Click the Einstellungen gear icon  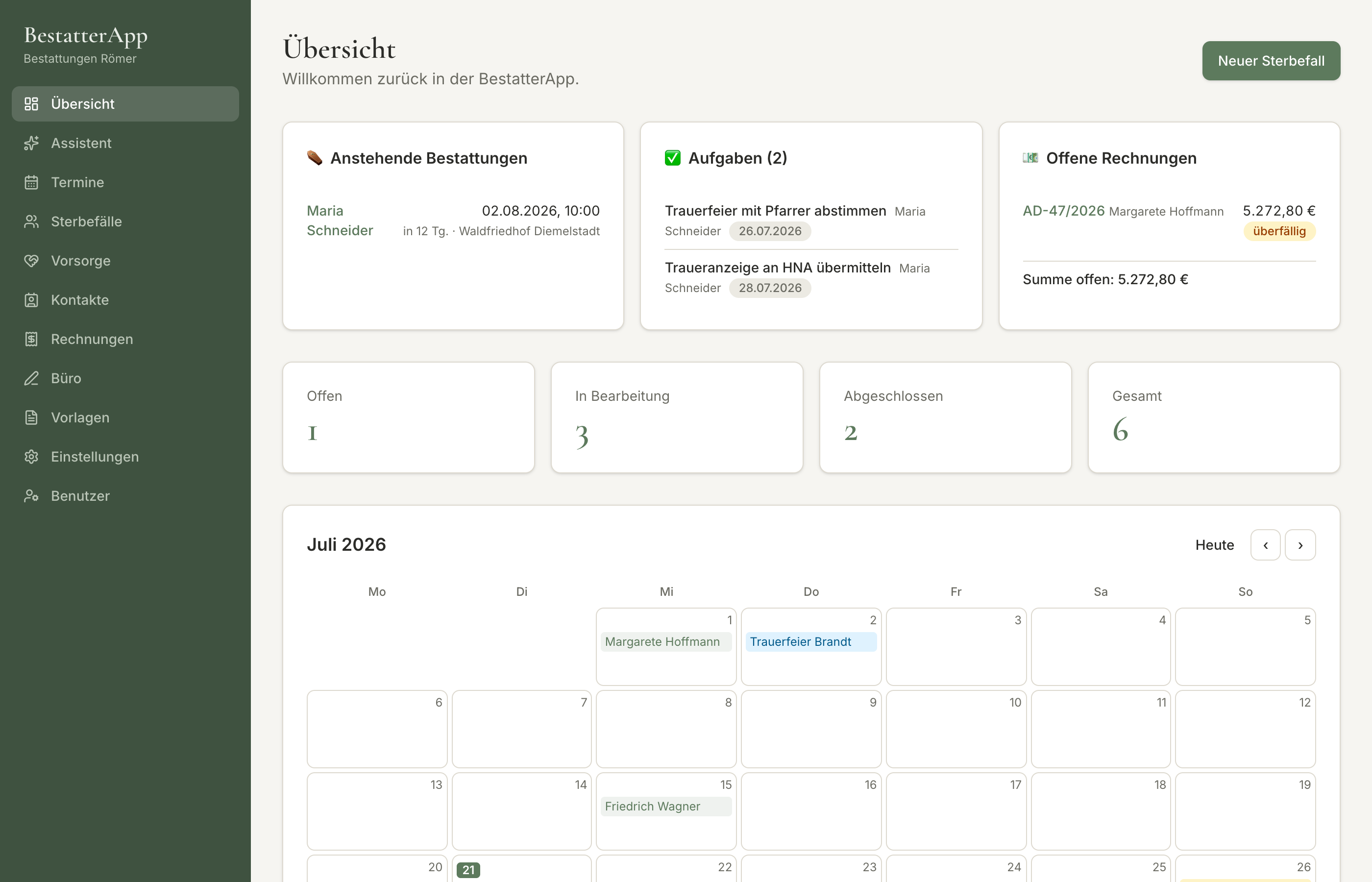coord(31,457)
